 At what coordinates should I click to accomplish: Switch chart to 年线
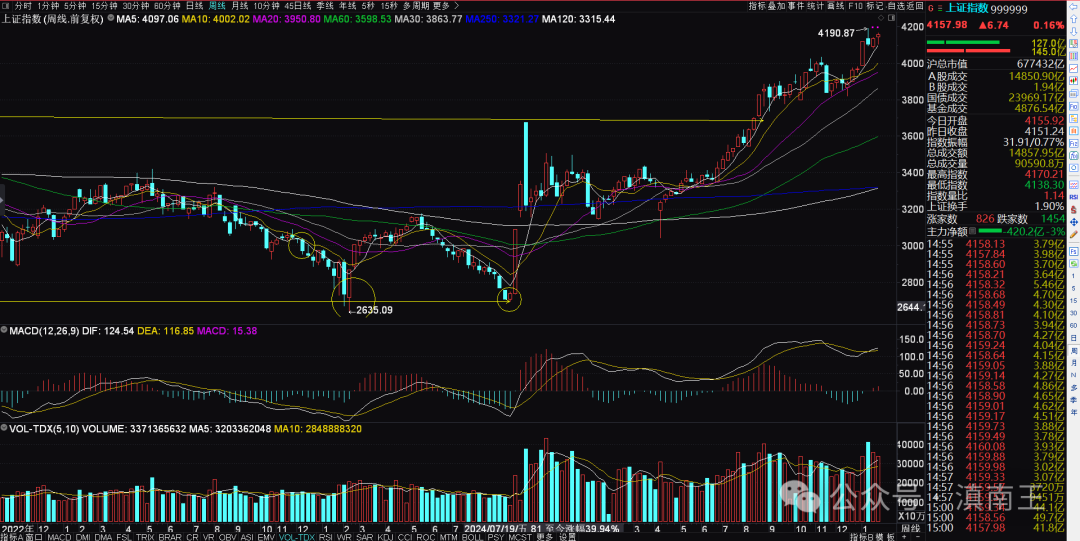pyautogui.click(x=347, y=6)
